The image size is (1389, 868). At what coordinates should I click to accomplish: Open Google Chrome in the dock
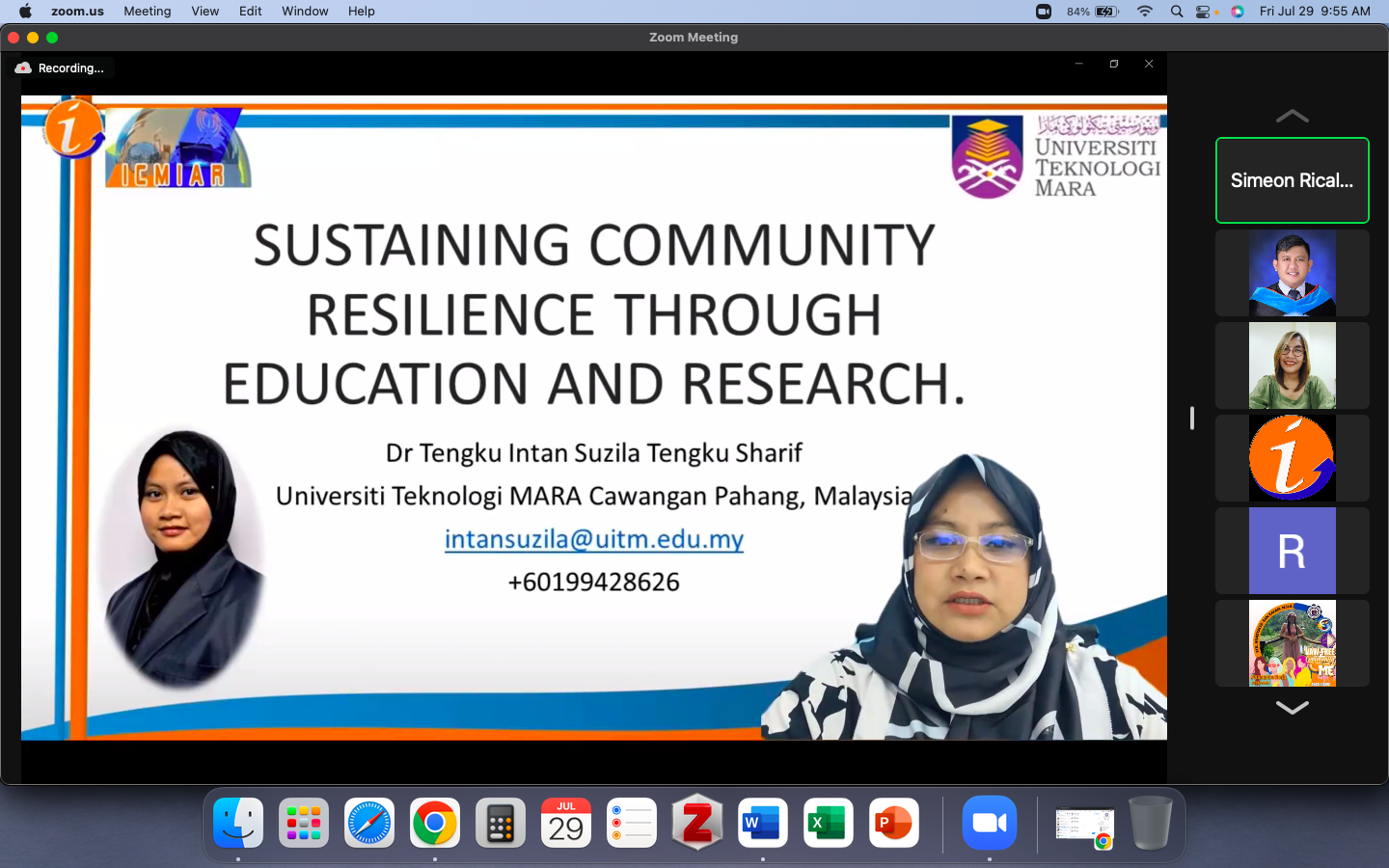click(434, 823)
